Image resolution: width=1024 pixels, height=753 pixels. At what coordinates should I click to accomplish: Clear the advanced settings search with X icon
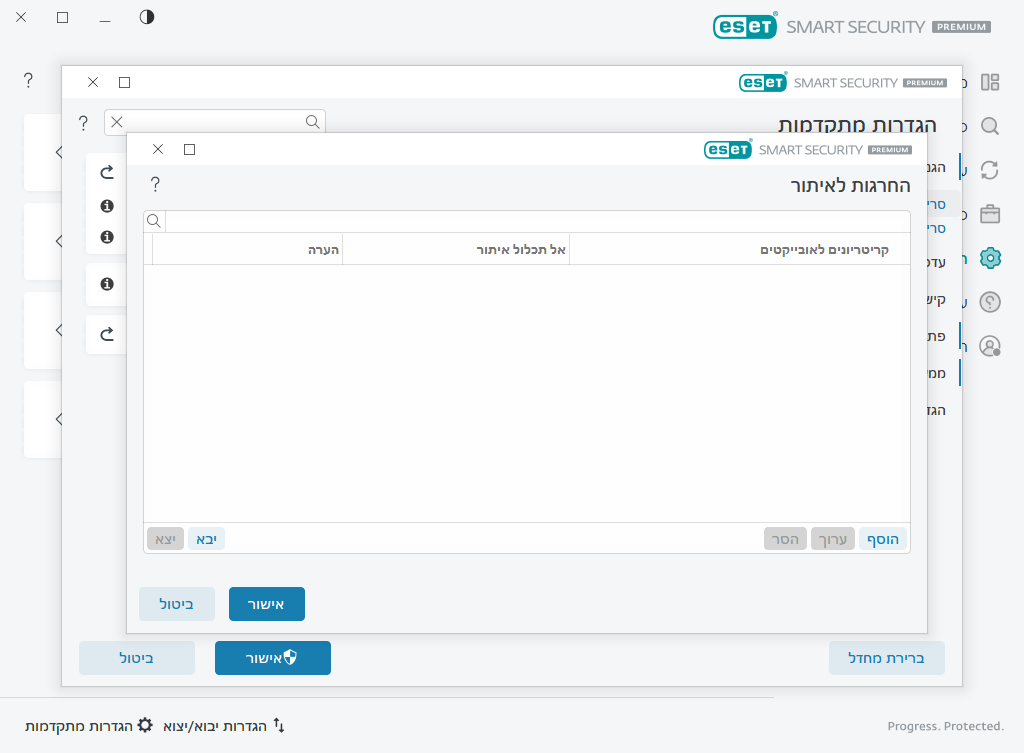117,122
